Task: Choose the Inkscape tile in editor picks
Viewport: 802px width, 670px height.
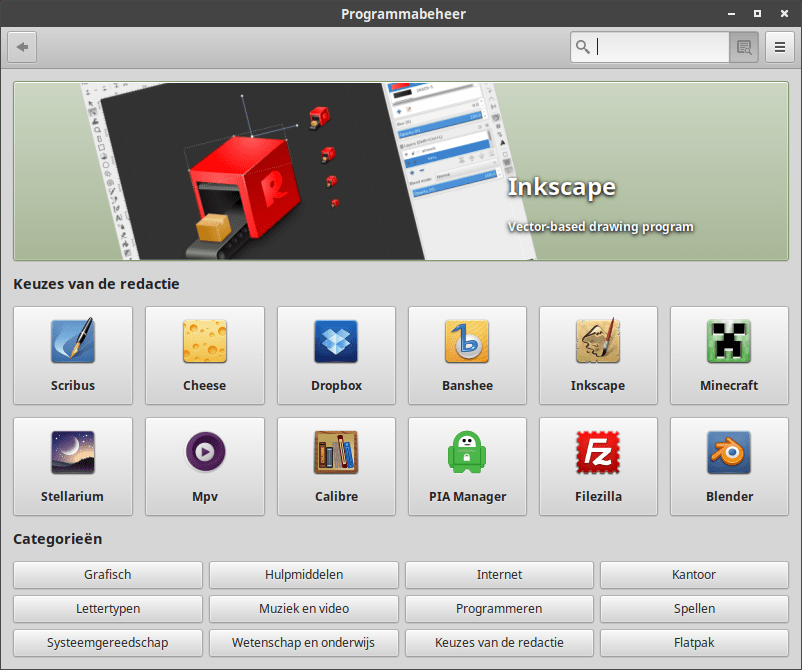Action: pyautogui.click(x=598, y=355)
